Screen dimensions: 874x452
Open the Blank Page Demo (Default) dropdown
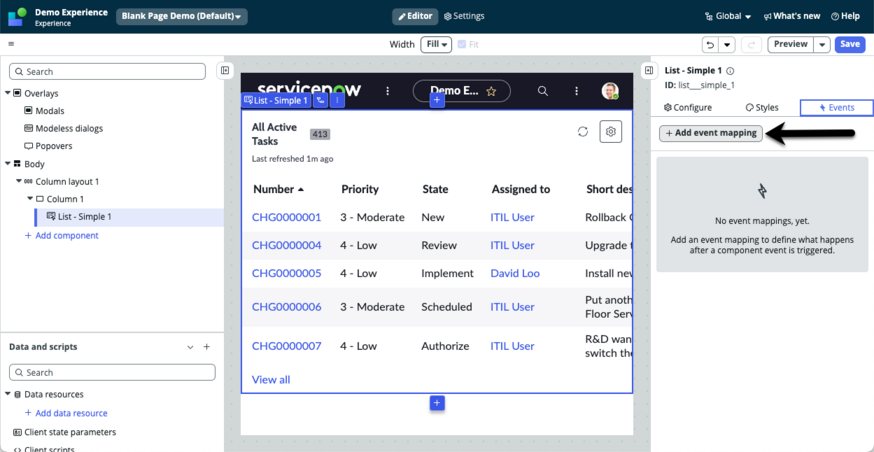181,17
